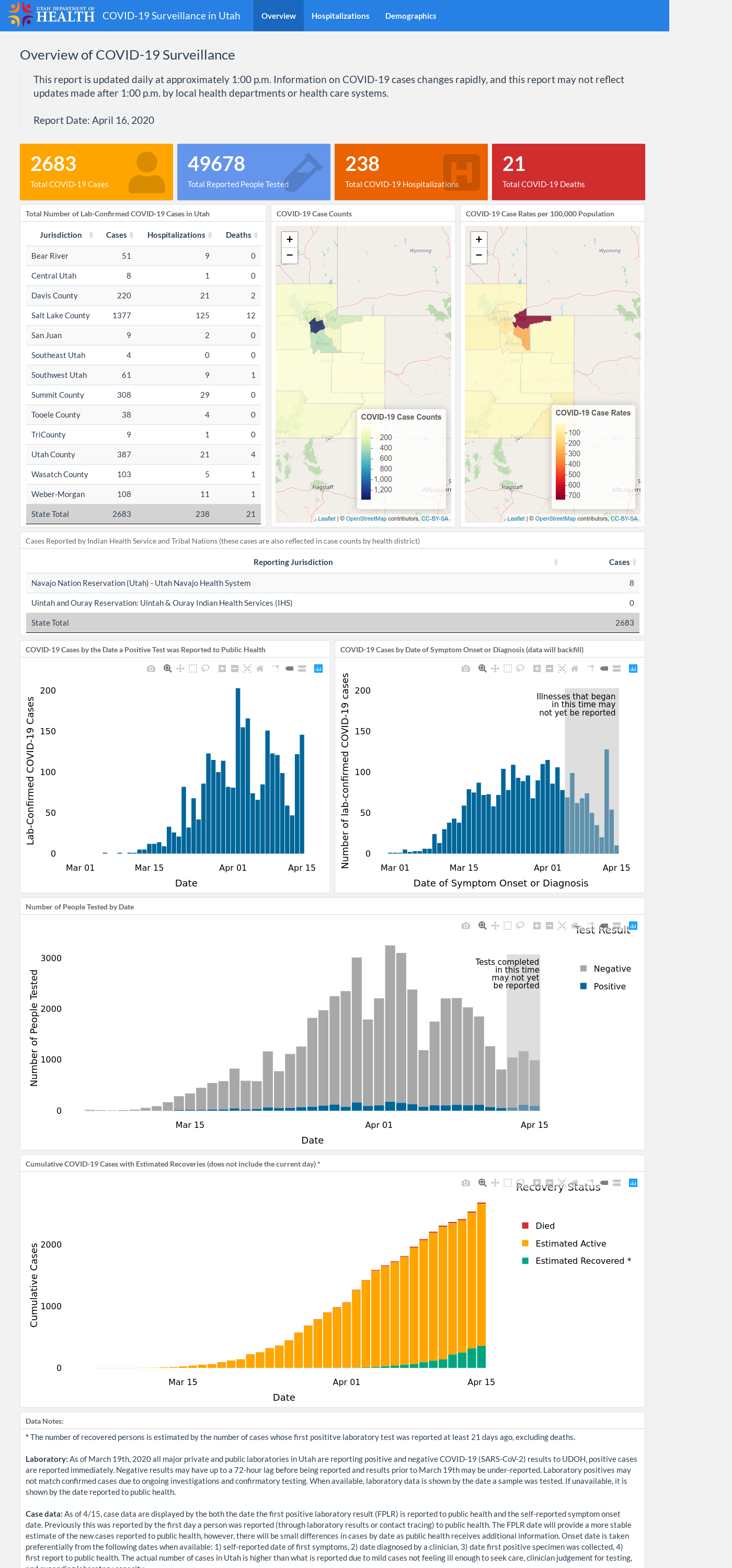732x1568 pixels.
Task: Choose lasso select tool on reported-date chart
Action: tap(206, 668)
